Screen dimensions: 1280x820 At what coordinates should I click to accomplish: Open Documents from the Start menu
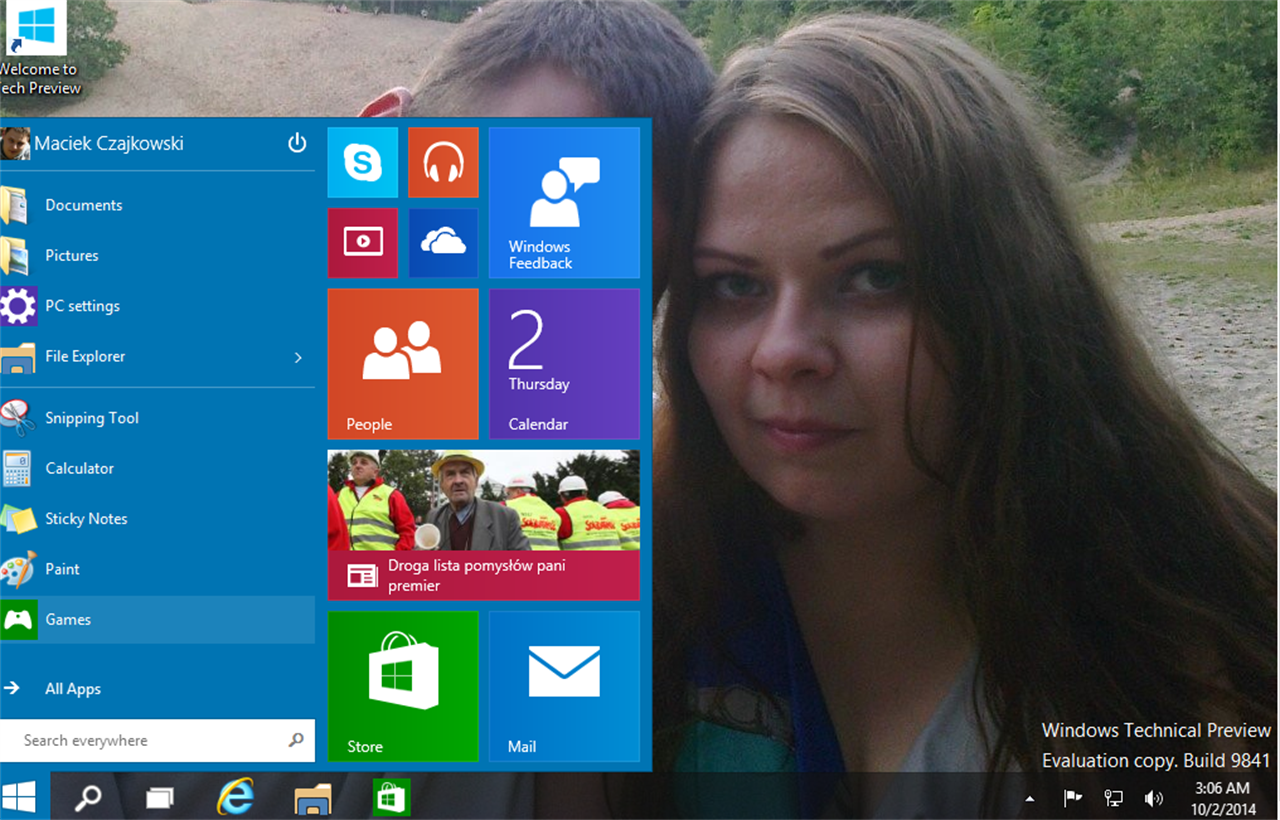click(x=83, y=204)
